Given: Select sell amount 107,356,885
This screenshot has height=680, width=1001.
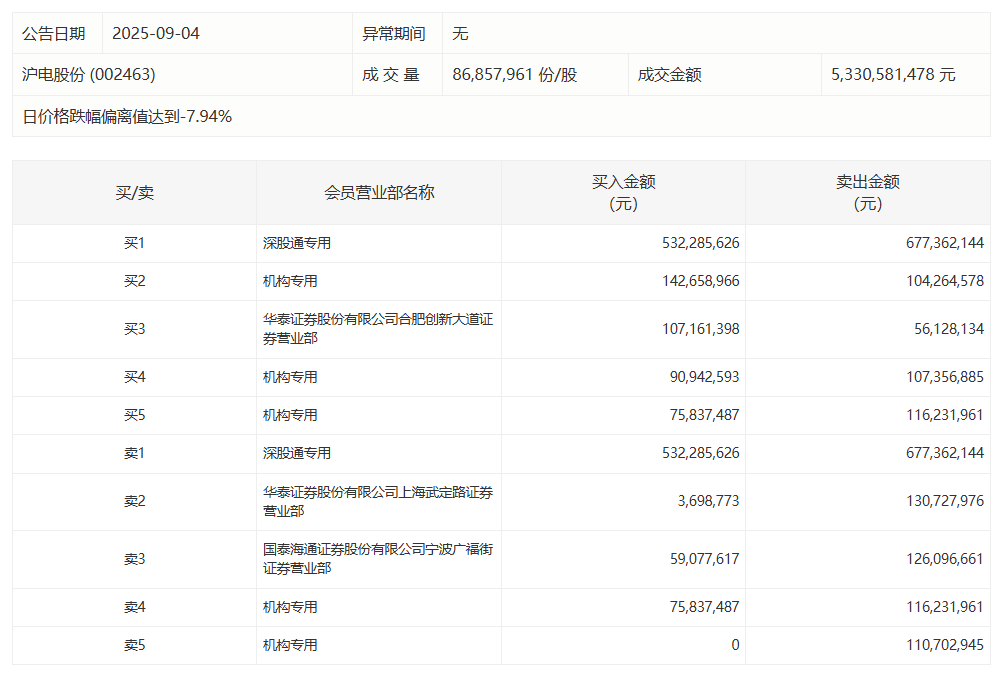Looking at the screenshot, I should (945, 377).
